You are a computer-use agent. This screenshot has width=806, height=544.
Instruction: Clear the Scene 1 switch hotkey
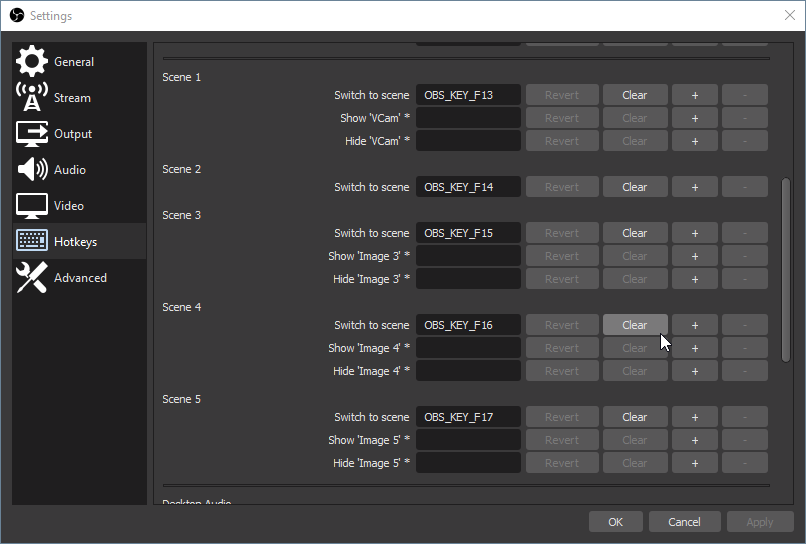tap(635, 95)
